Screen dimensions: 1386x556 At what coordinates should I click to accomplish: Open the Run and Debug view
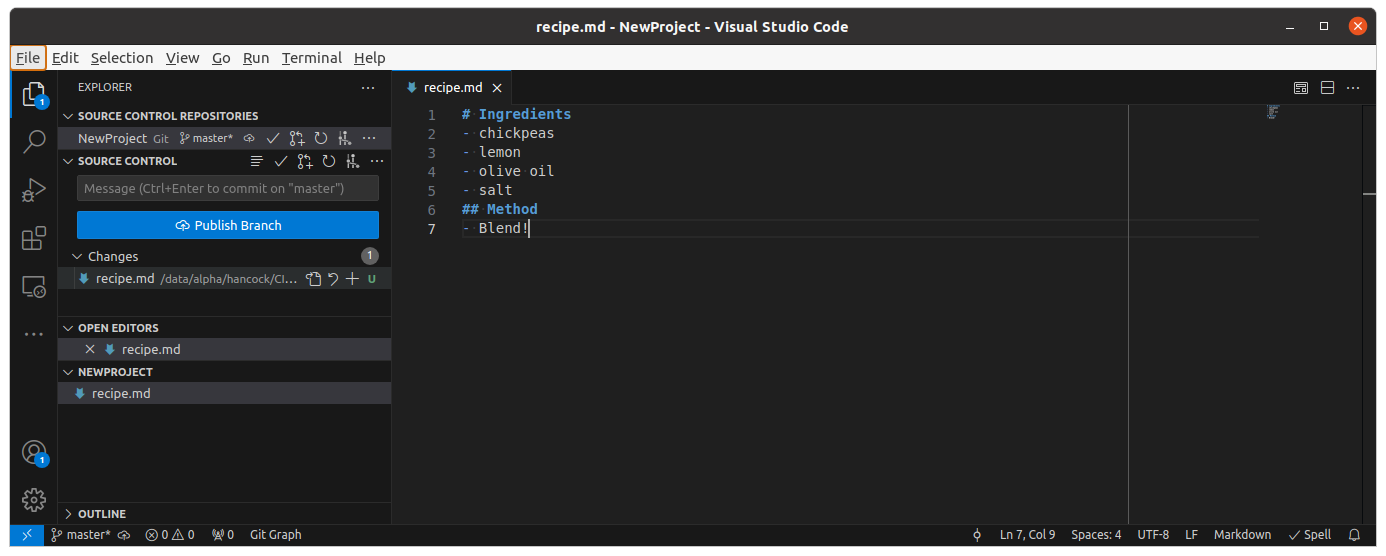click(x=34, y=190)
